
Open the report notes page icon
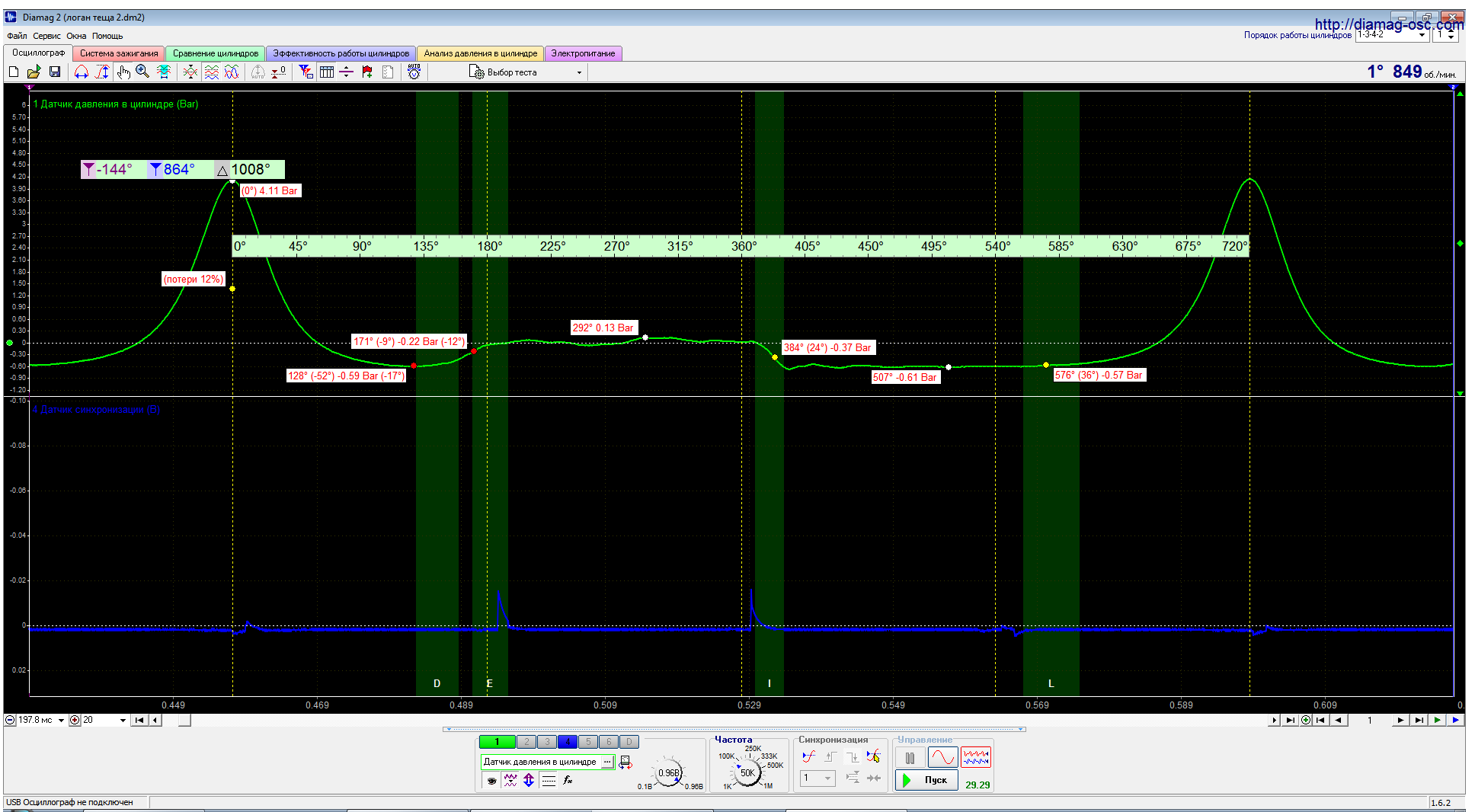pyautogui.click(x=388, y=72)
